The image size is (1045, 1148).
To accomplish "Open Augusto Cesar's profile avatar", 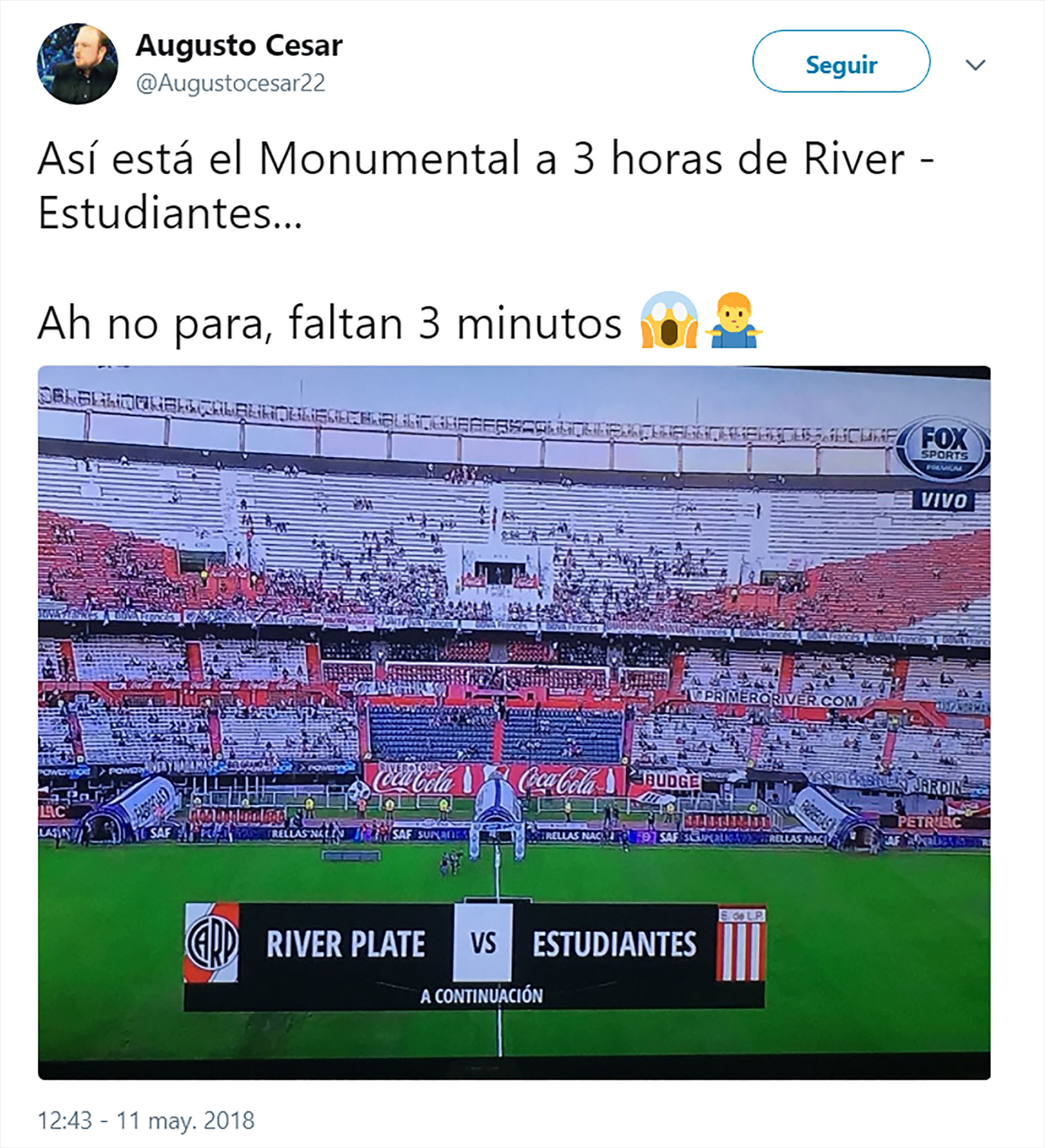I will click(77, 64).
